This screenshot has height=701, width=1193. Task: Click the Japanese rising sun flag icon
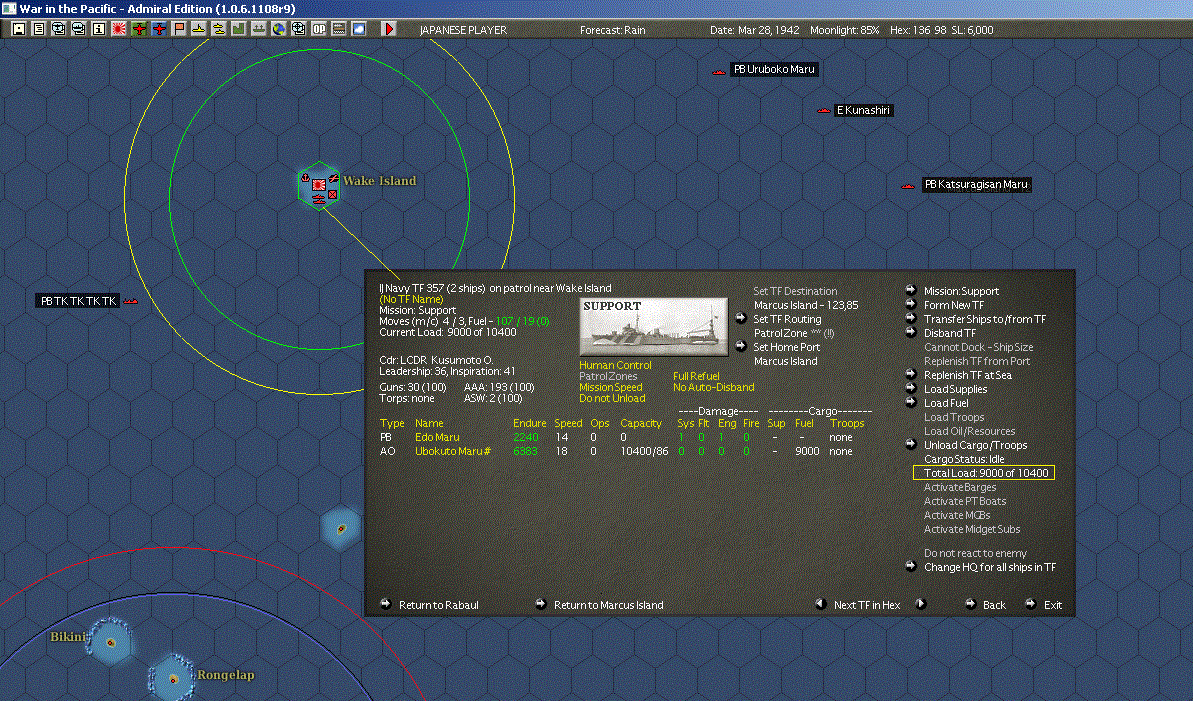coord(119,29)
